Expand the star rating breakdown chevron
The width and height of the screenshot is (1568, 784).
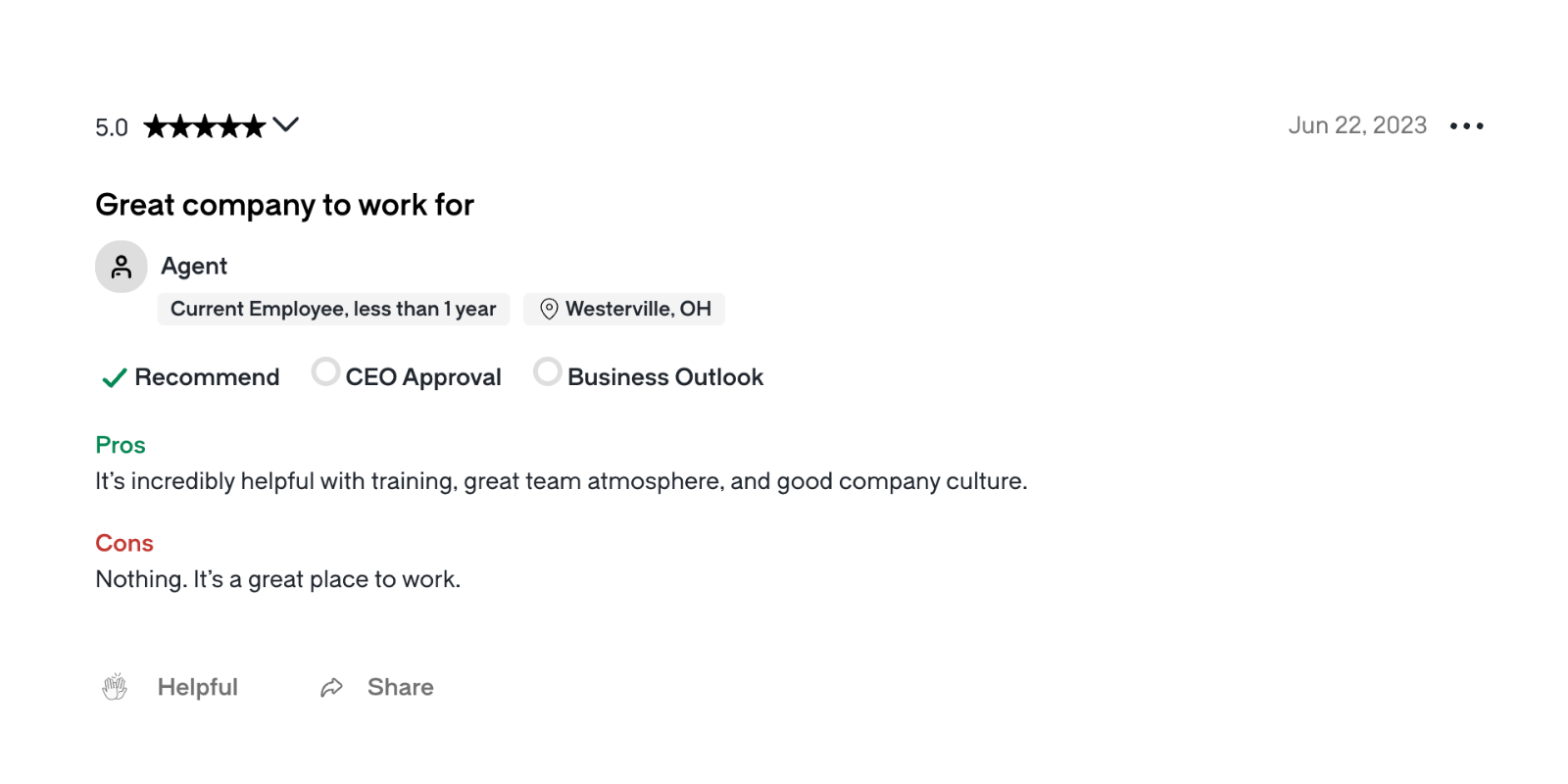point(285,124)
